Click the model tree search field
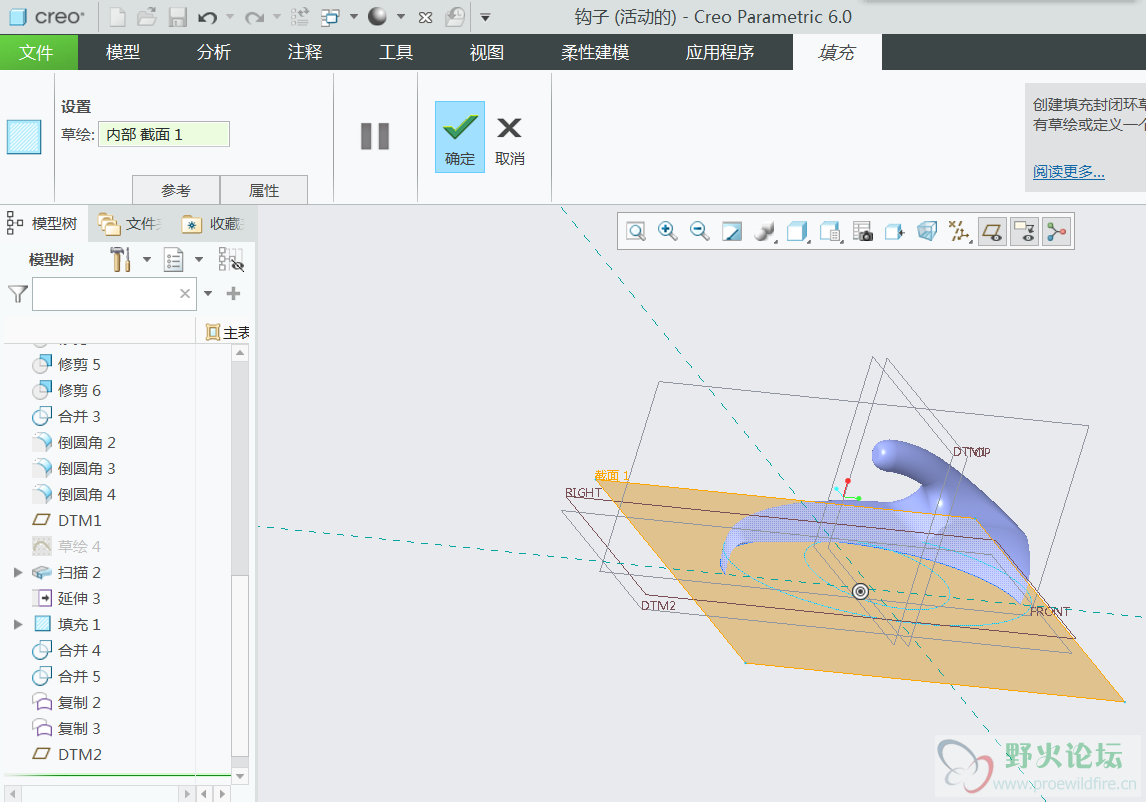This screenshot has width=1146, height=802. [114, 294]
